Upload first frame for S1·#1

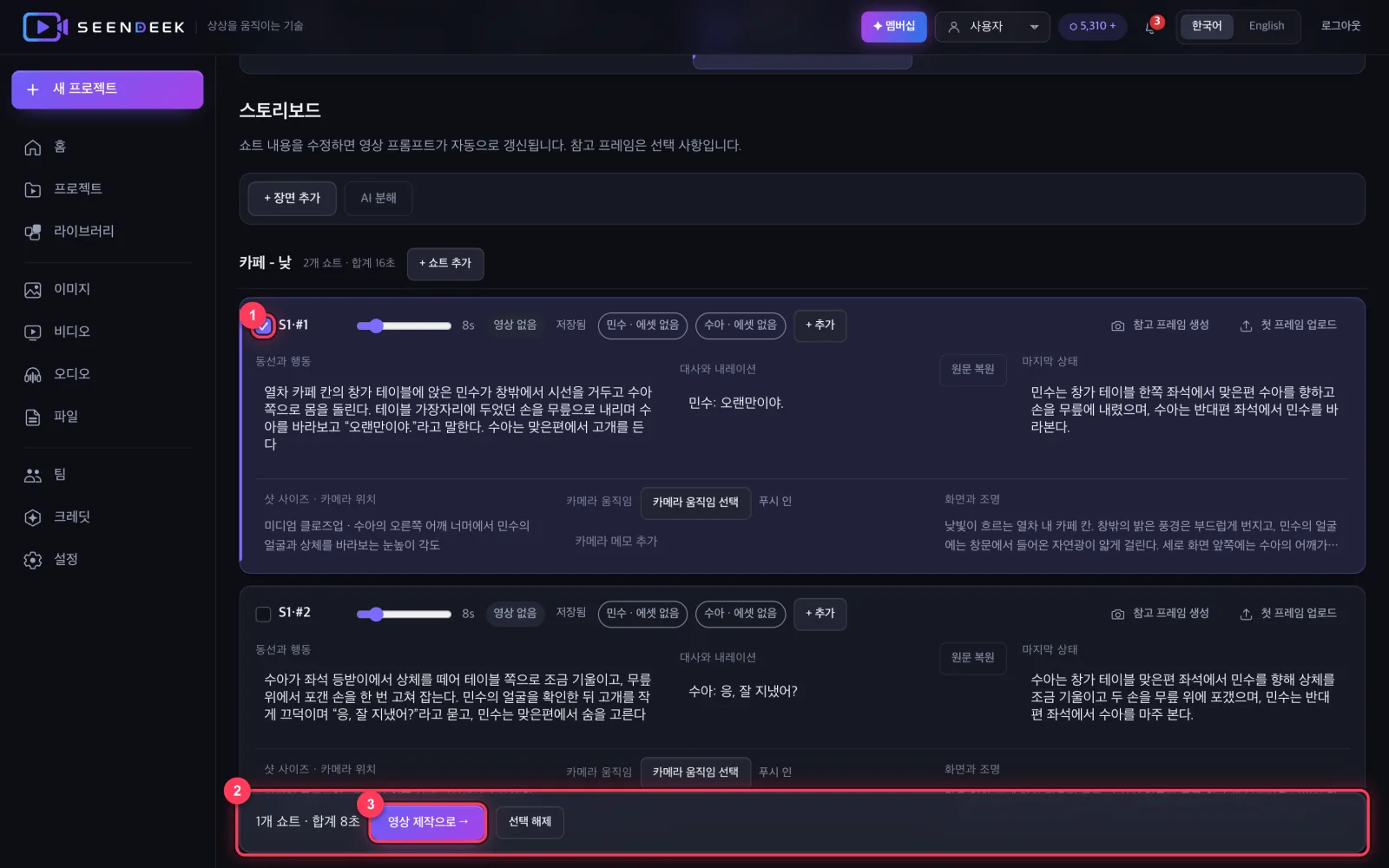[x=1288, y=325]
